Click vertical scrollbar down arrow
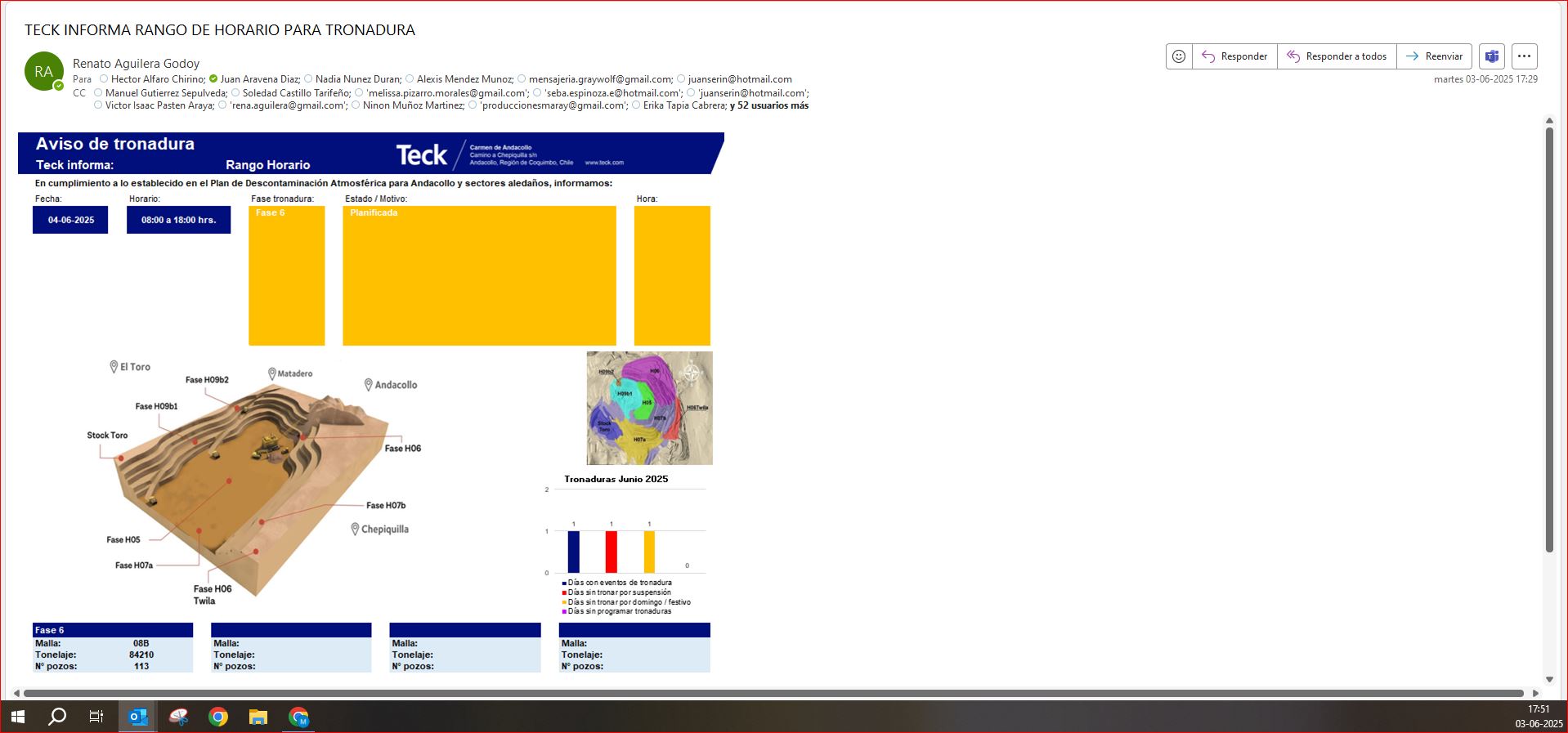1568x733 pixels. (1549, 679)
